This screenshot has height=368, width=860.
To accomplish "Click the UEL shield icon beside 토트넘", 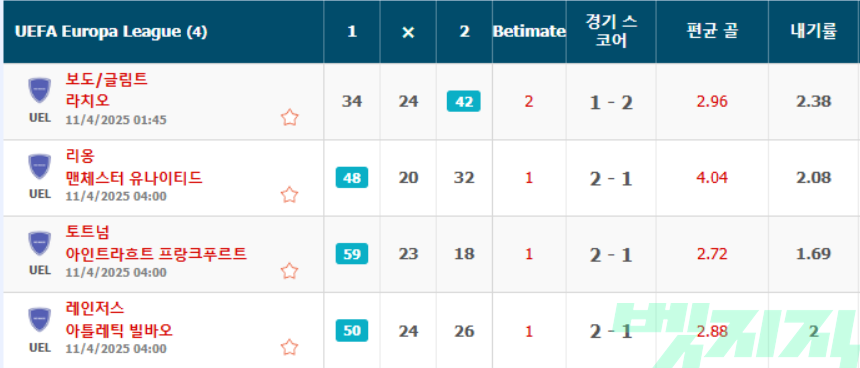I will [39, 243].
